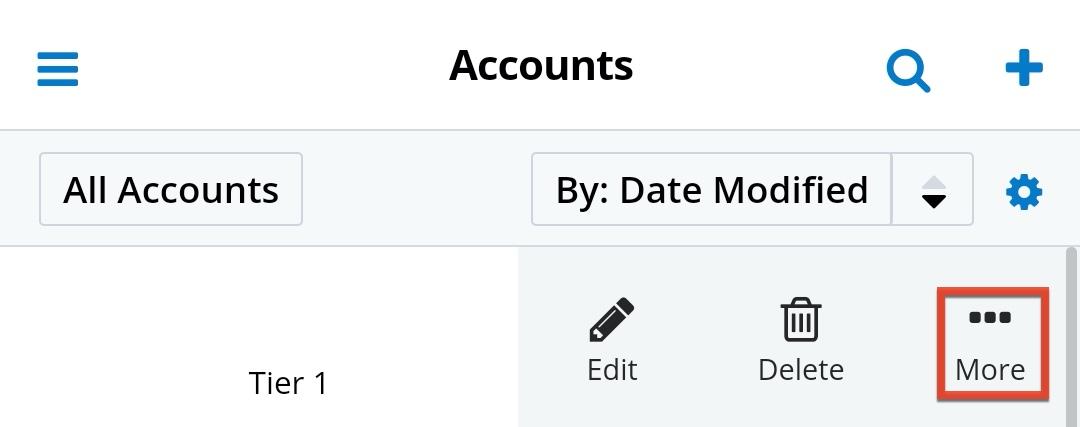
Task: Click the pencil Edit icon
Action: pos(612,321)
